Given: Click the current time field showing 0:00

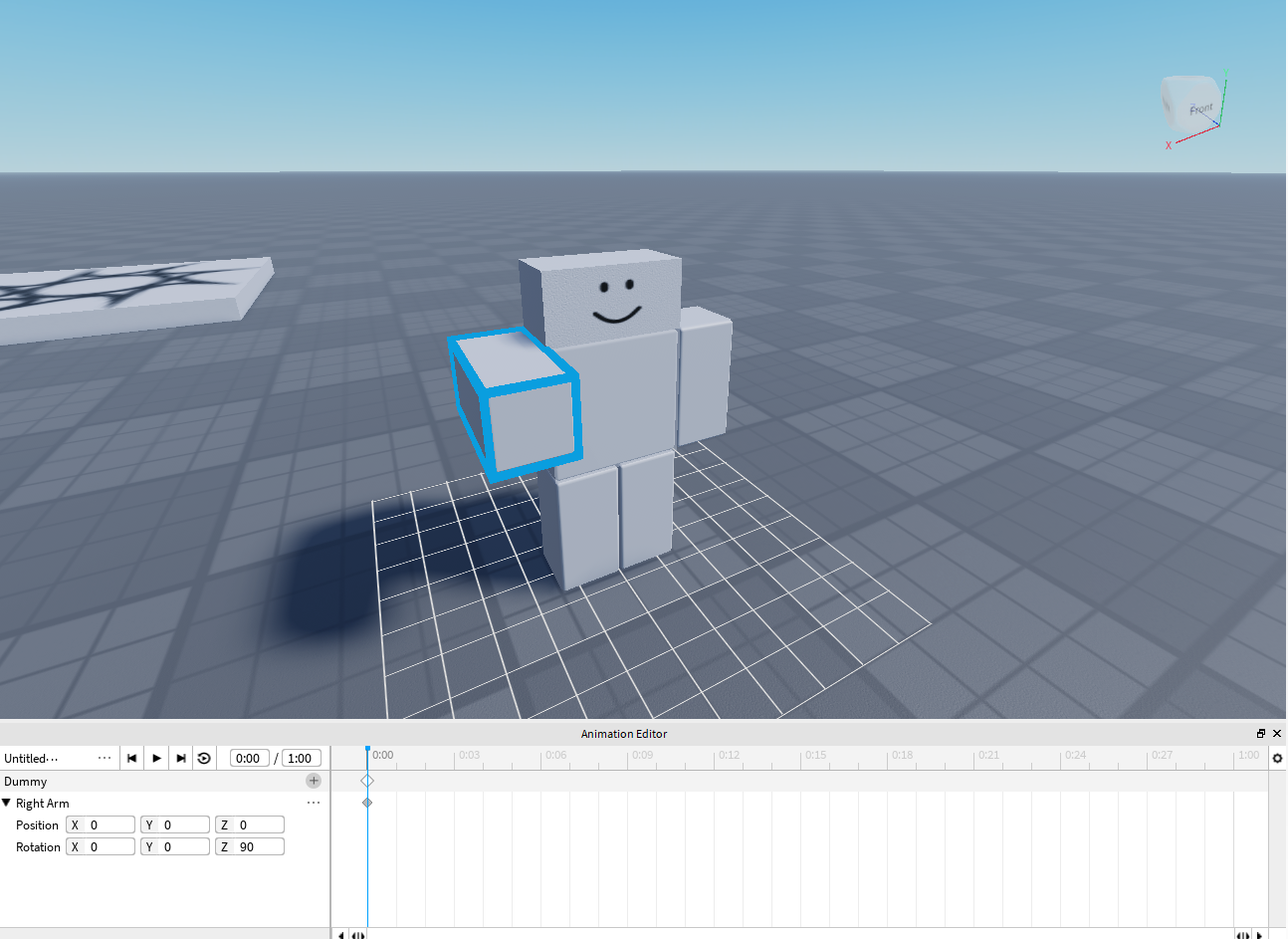Looking at the screenshot, I should [249, 758].
